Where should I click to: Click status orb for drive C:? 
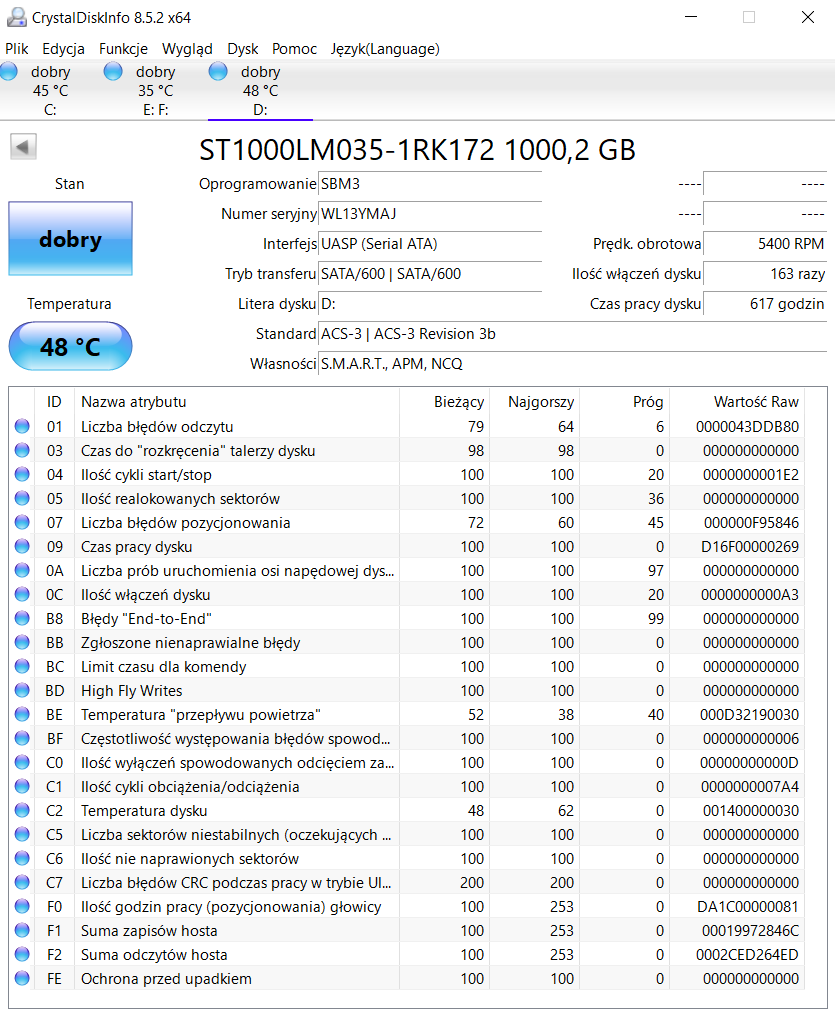coord(9,71)
